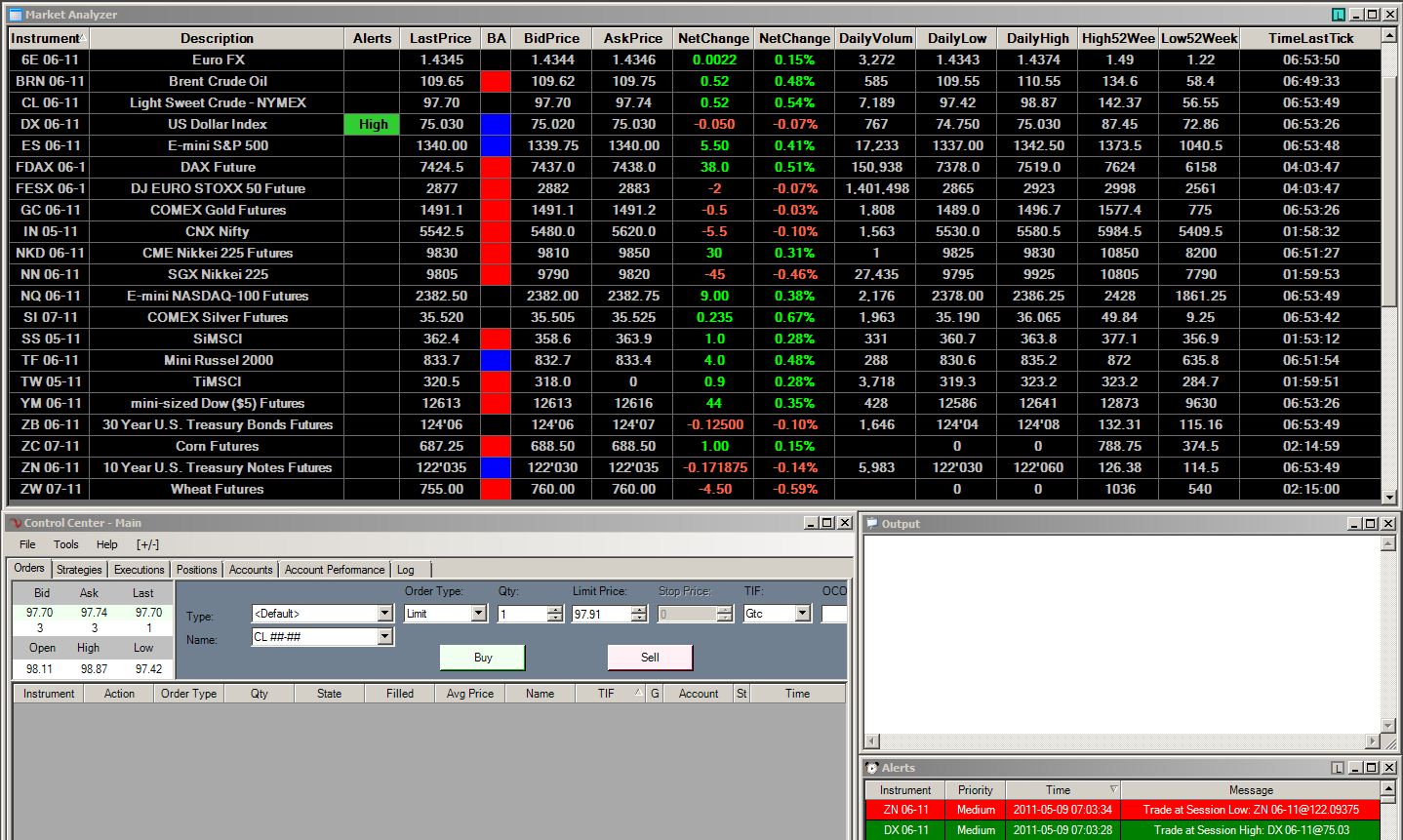Decrease Limit Price with the down spinner arrow
Screen dimensions: 1403x840
click(x=638, y=618)
